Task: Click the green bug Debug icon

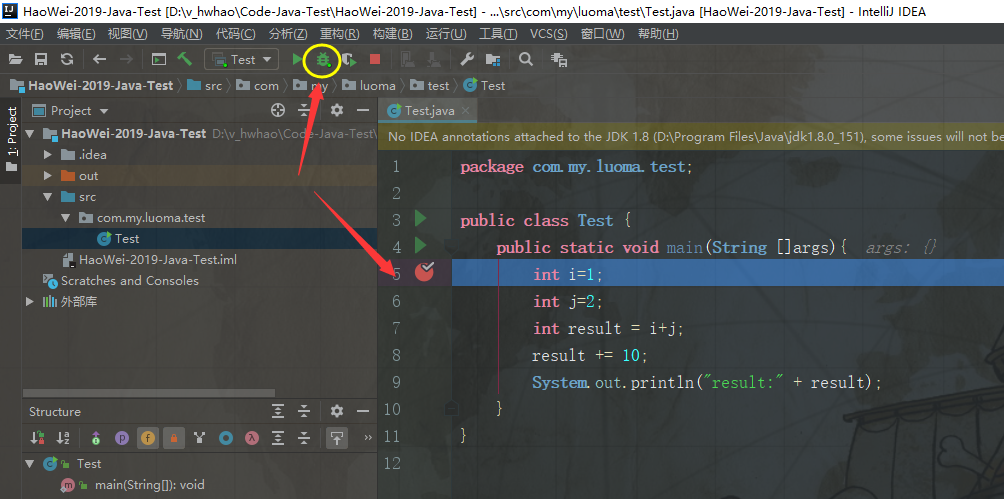Action: coord(322,60)
